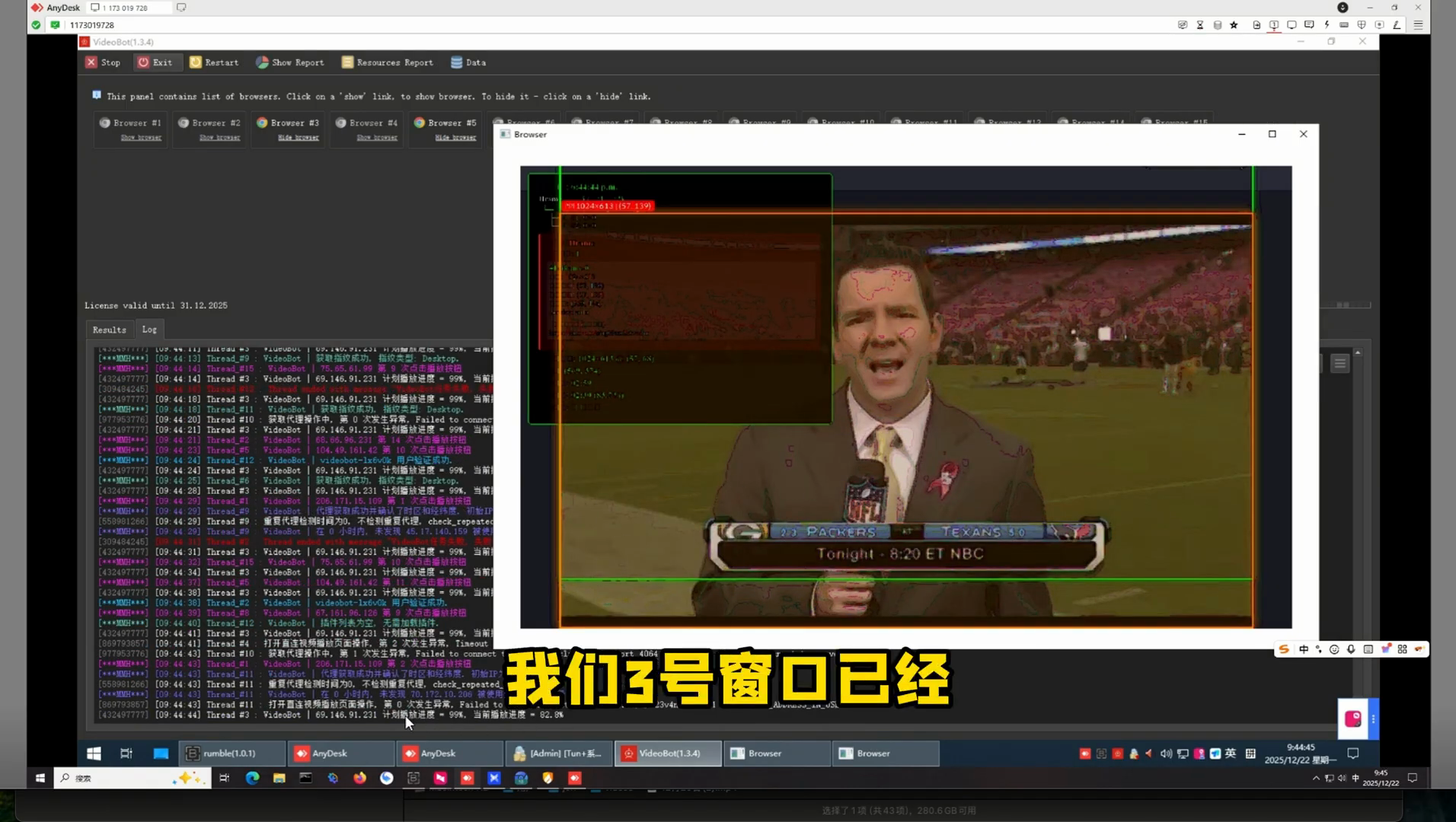Viewport: 1456px width, 822px height.
Task: Click IME microphone icon on floating toolbar
Action: (x=1351, y=649)
